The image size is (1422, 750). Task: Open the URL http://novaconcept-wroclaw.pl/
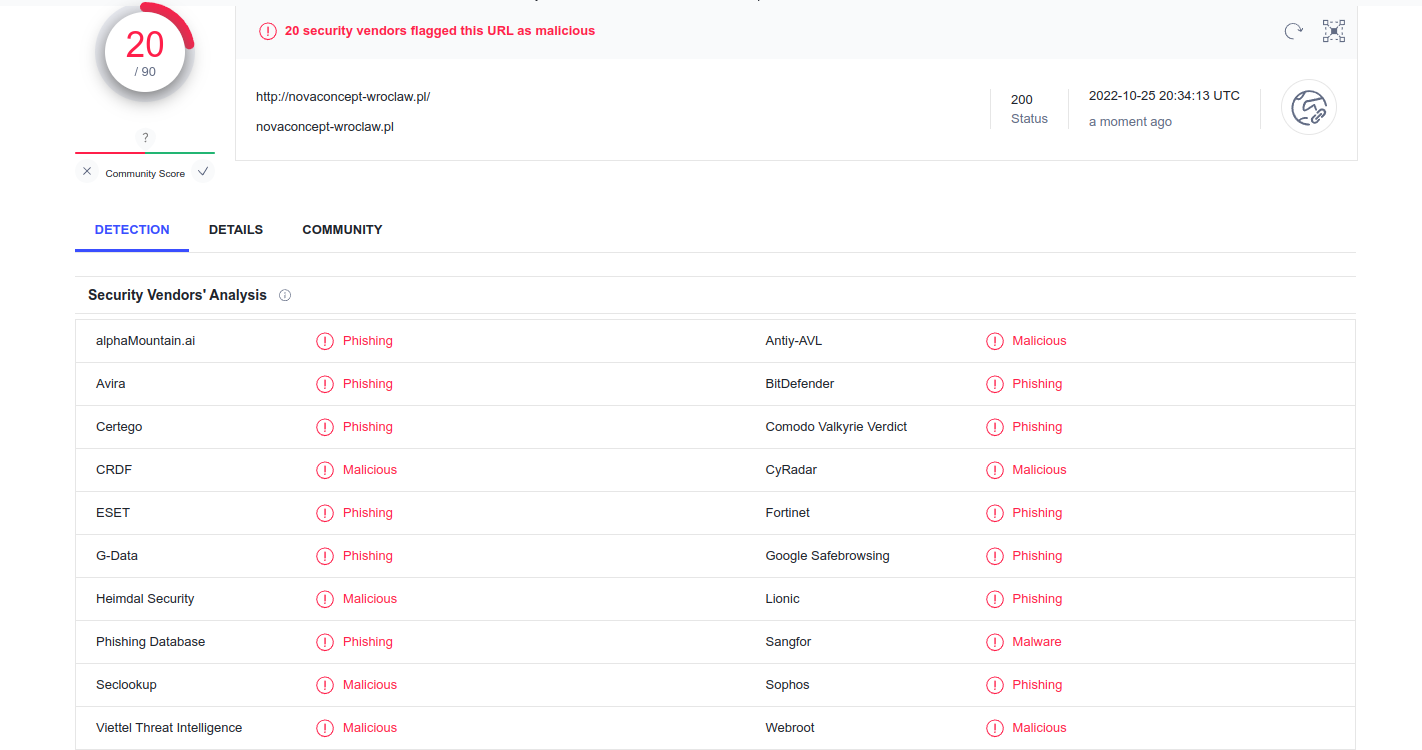[x=343, y=96]
